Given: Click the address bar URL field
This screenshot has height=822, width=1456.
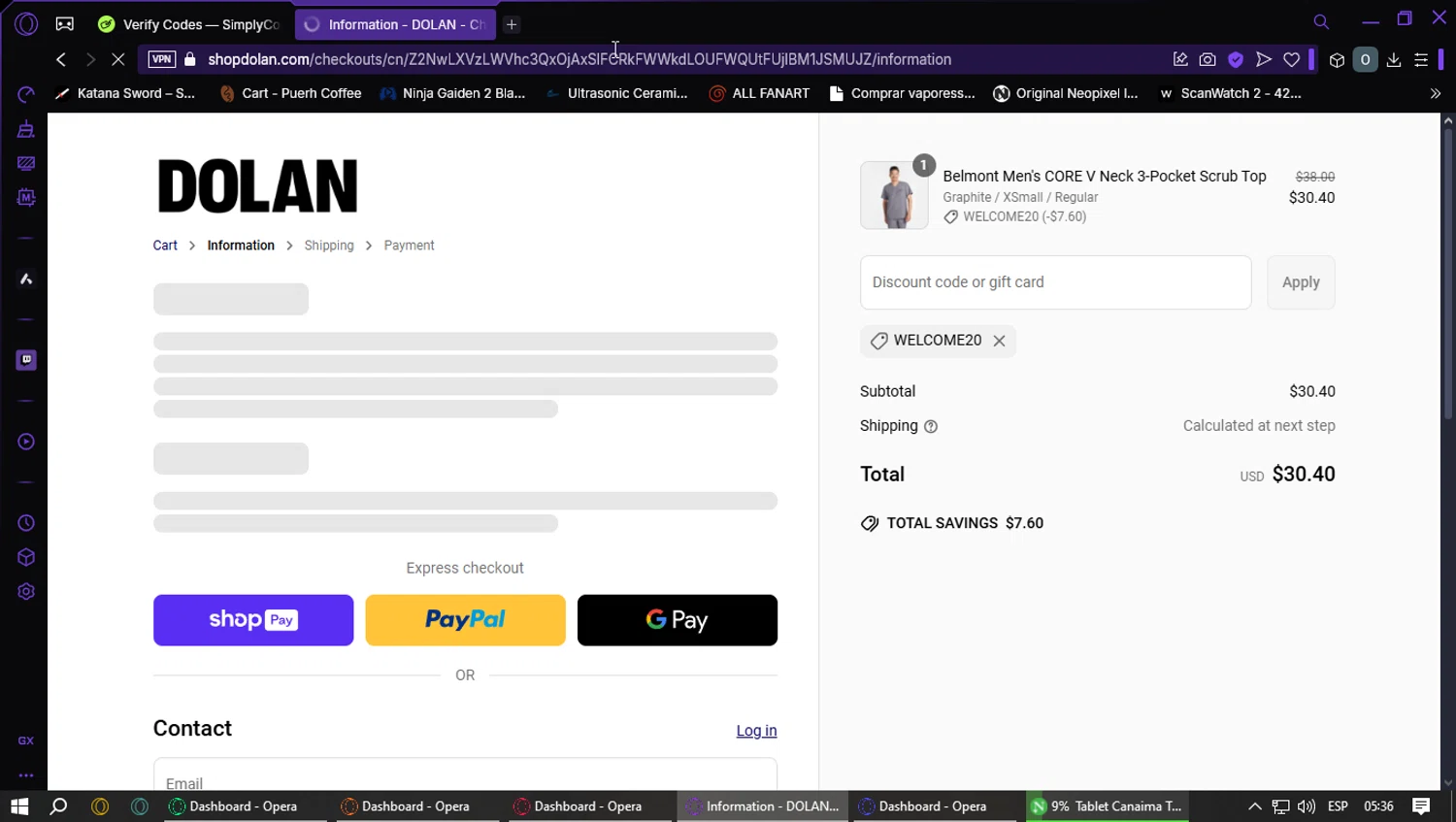Looking at the screenshot, I should tap(579, 59).
